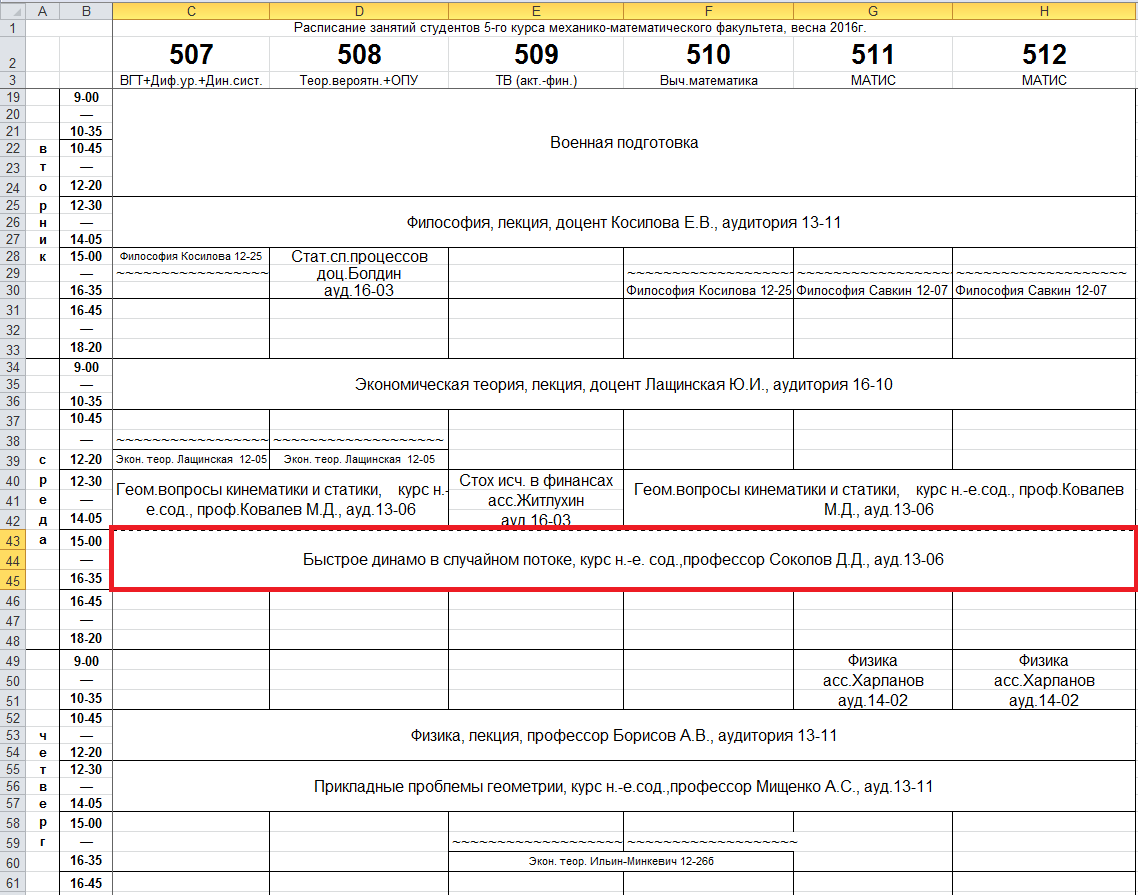The width and height of the screenshot is (1138, 895).
Task: Click the 'Прикладные проблемы геометрии' cell
Action: (x=624, y=787)
